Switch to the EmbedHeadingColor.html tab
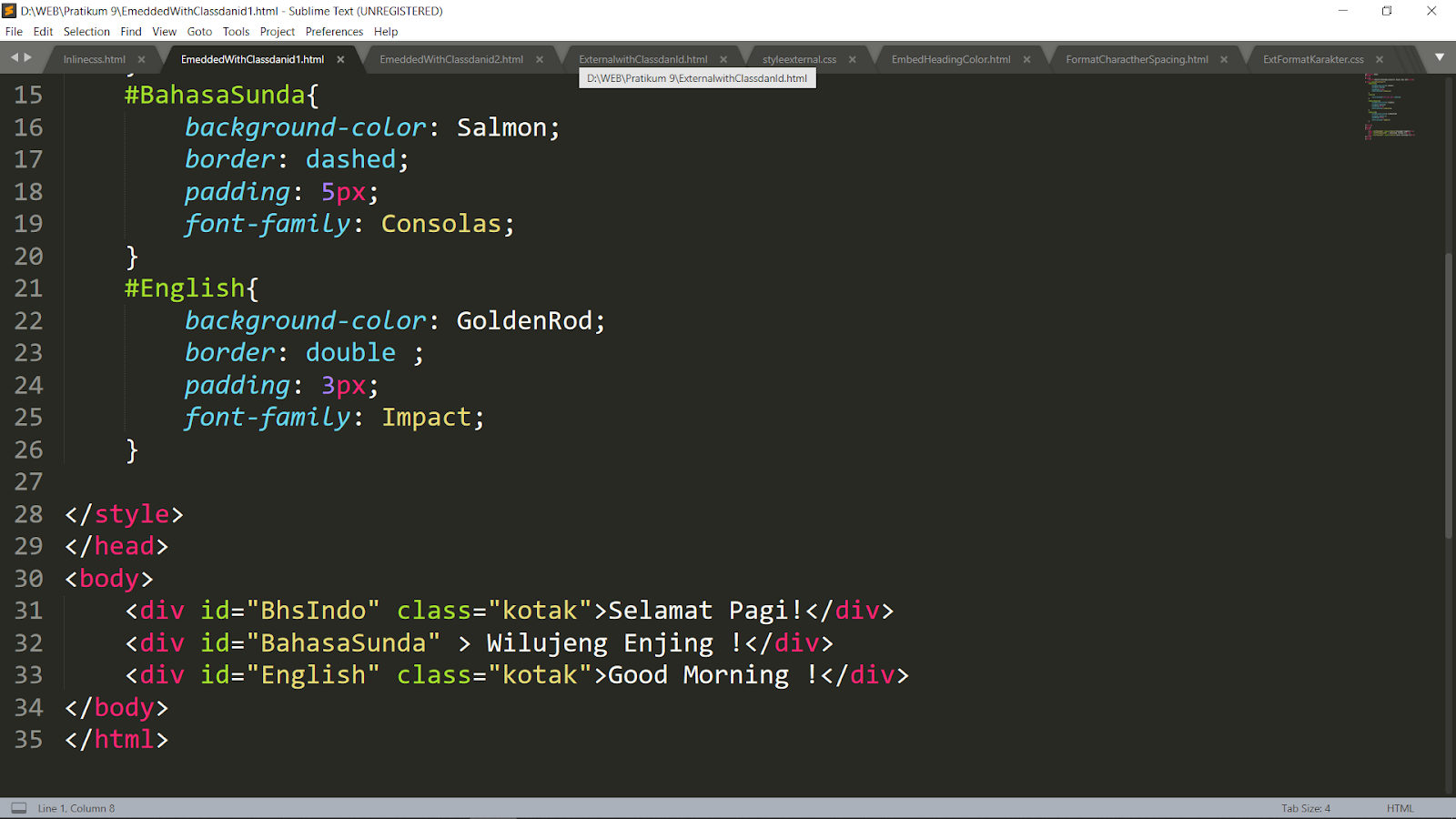Viewport: 1456px width, 819px height. (x=952, y=58)
